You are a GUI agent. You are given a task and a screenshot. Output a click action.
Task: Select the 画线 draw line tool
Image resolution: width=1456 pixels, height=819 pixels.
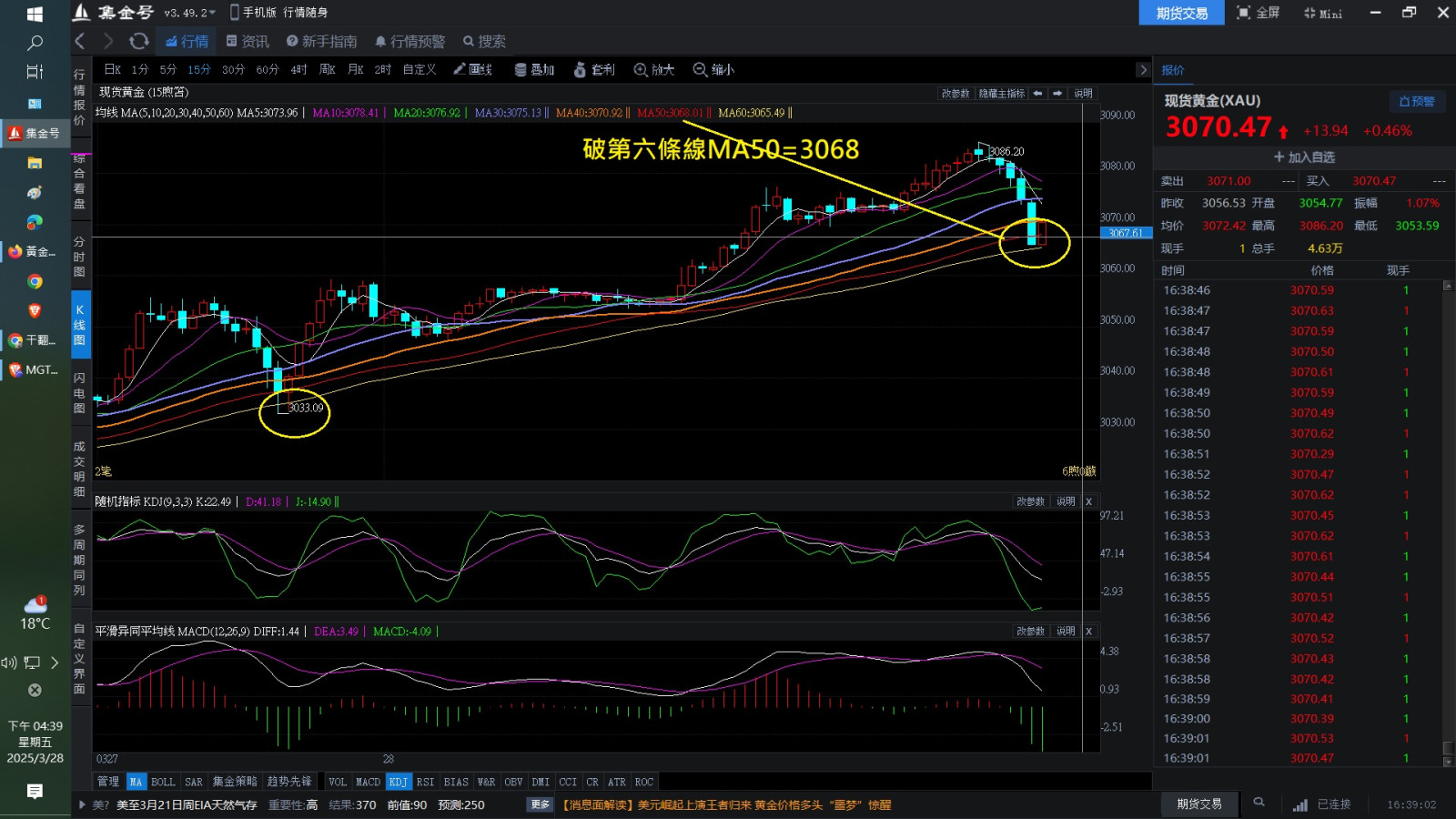[472, 69]
